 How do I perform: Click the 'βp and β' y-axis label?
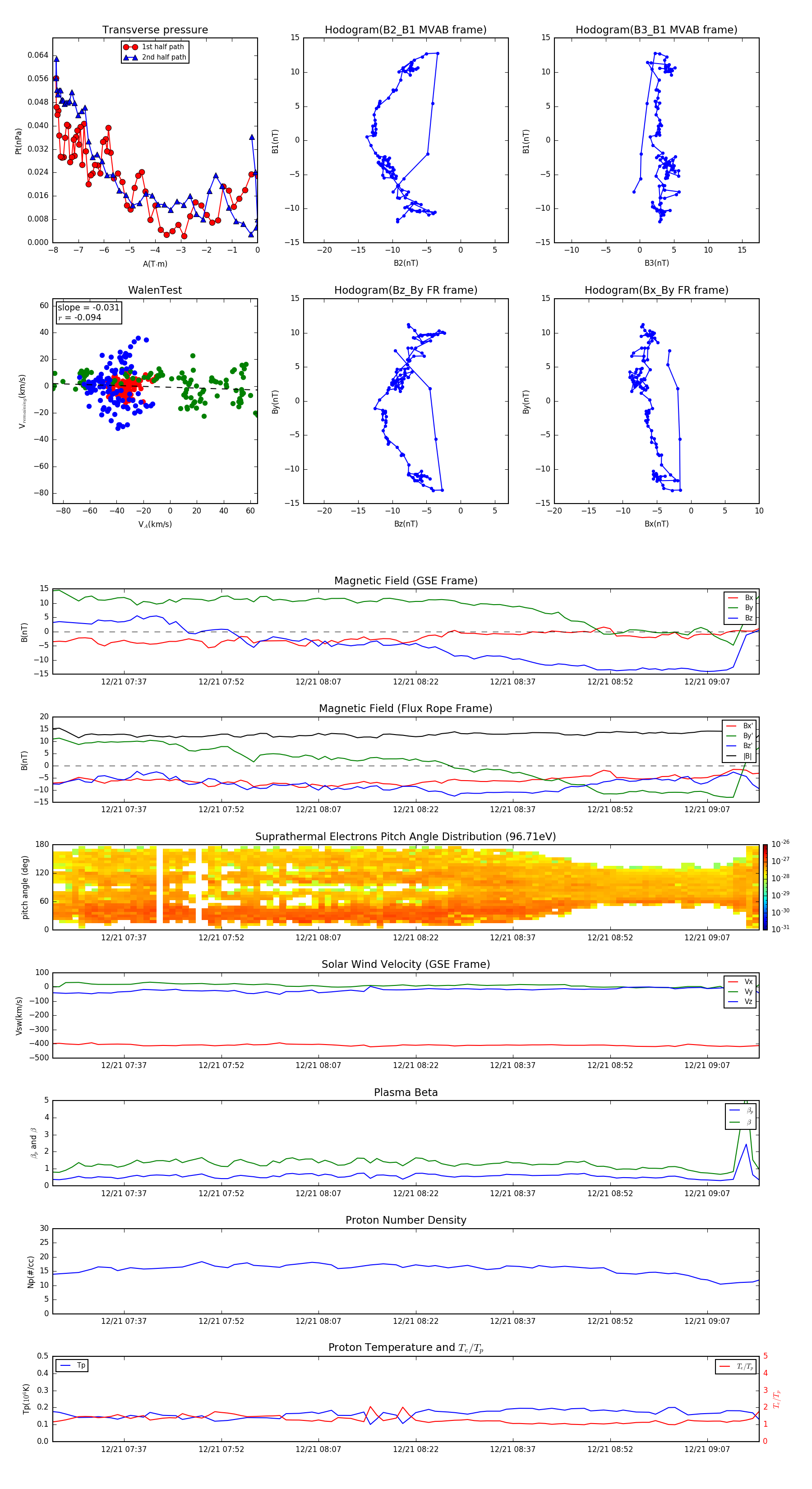(34, 1143)
